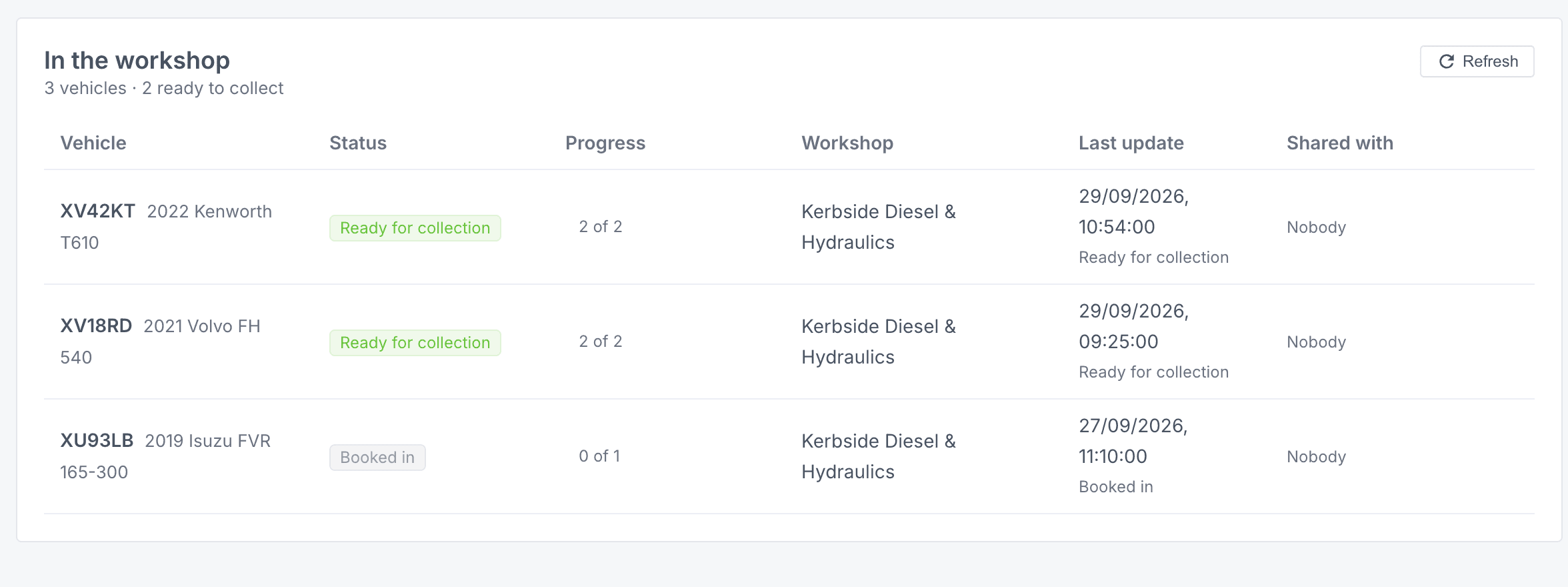The image size is (1568, 587).
Task: Click the Refresh button
Action: (1477, 61)
